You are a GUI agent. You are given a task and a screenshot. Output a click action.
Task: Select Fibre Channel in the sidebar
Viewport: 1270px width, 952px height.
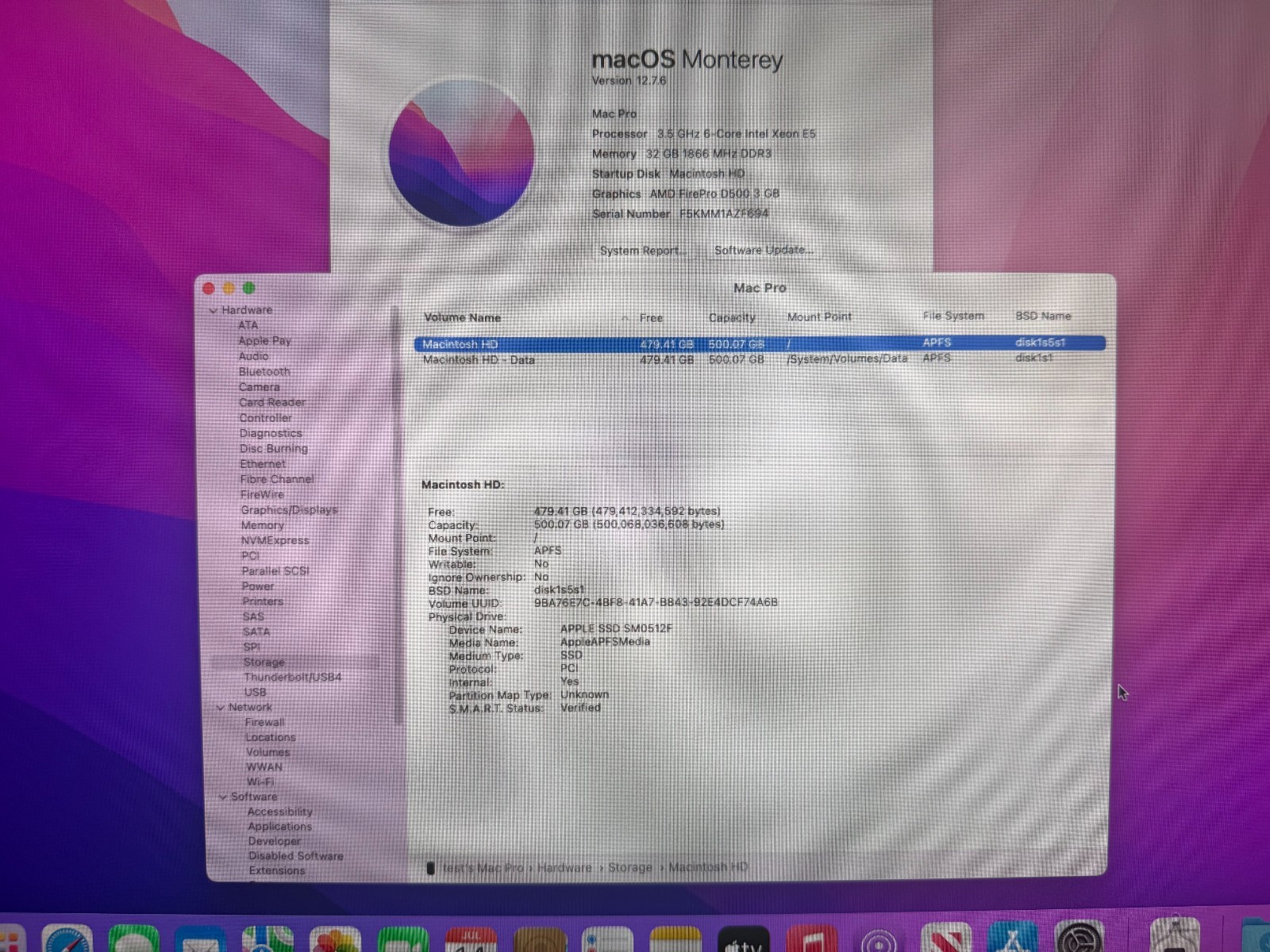[277, 479]
